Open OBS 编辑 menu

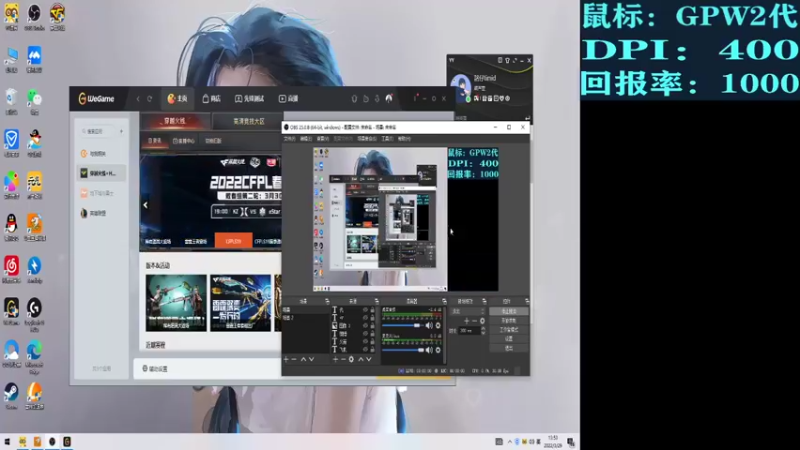tap(306, 139)
